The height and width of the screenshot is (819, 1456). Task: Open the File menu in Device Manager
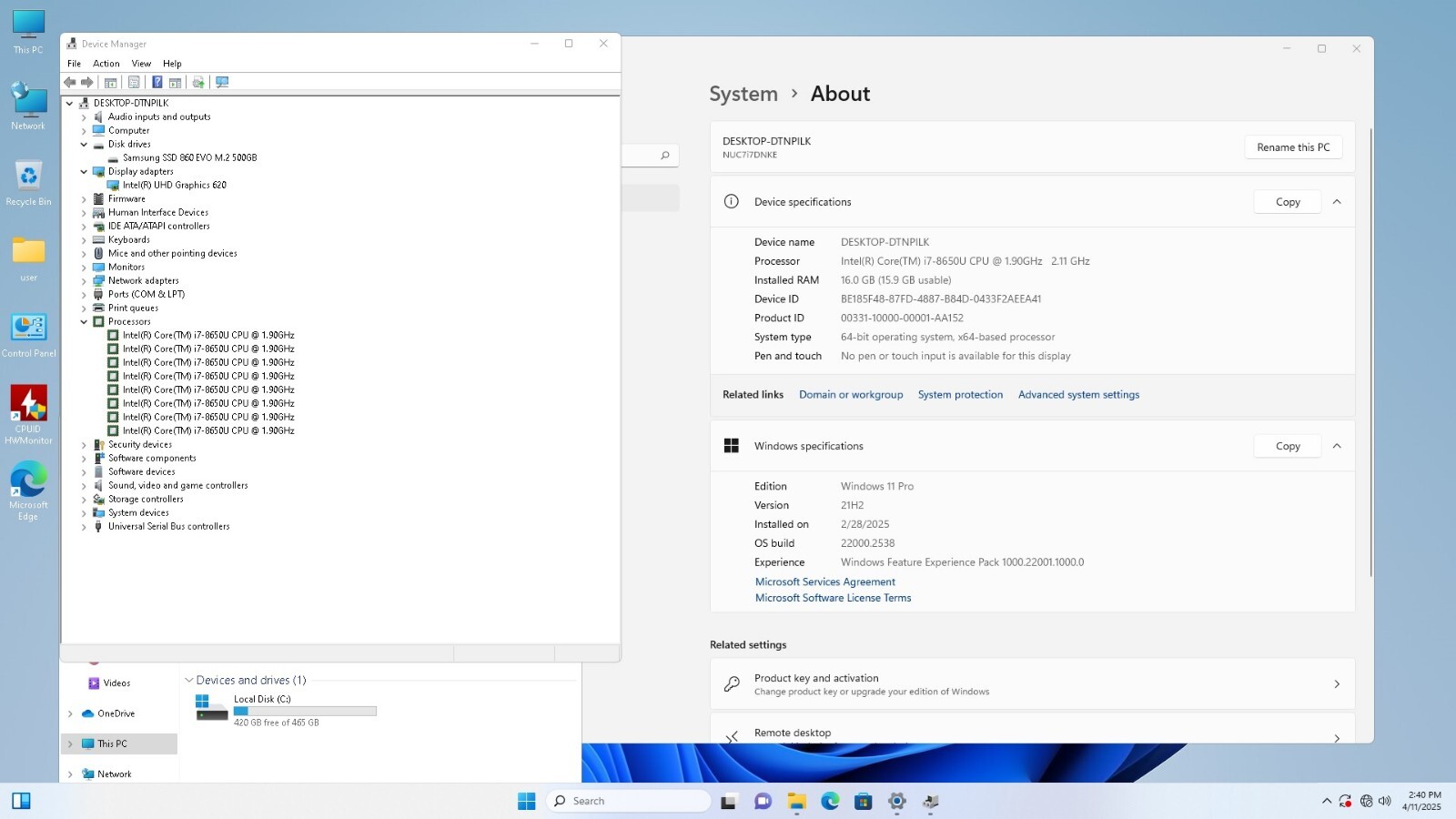74,64
